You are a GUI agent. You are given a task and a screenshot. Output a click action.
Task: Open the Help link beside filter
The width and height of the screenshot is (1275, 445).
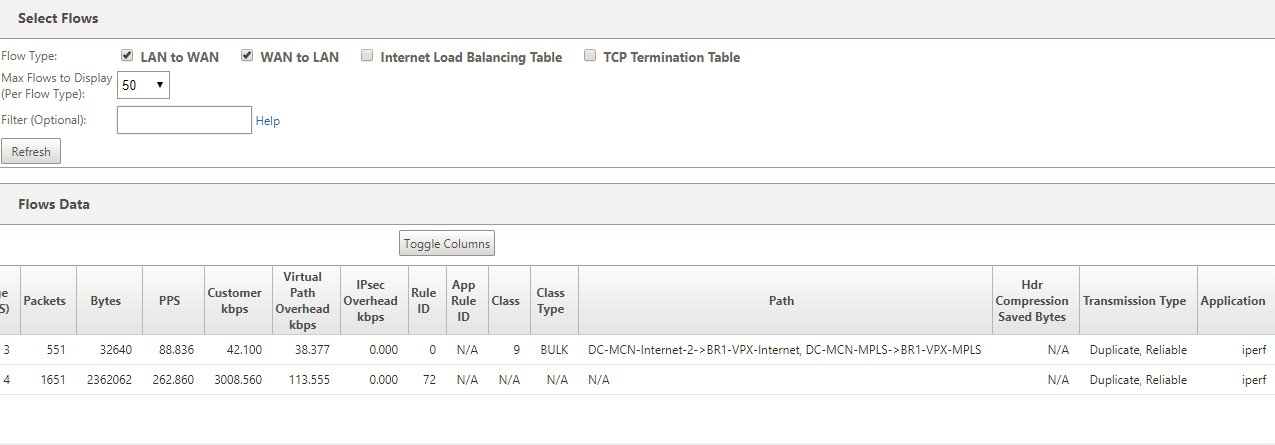pos(268,121)
